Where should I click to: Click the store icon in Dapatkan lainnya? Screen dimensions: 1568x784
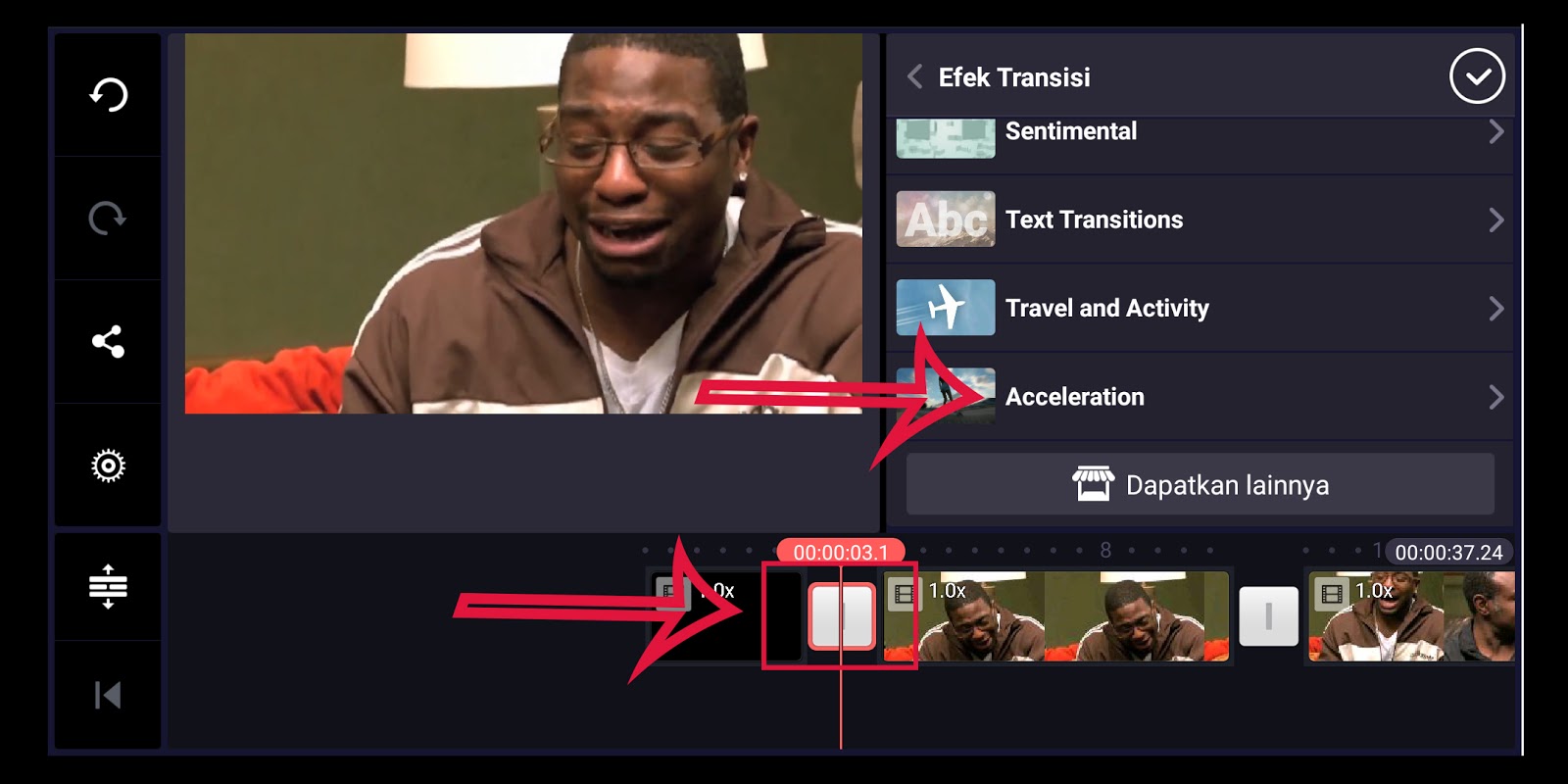pos(1093,484)
